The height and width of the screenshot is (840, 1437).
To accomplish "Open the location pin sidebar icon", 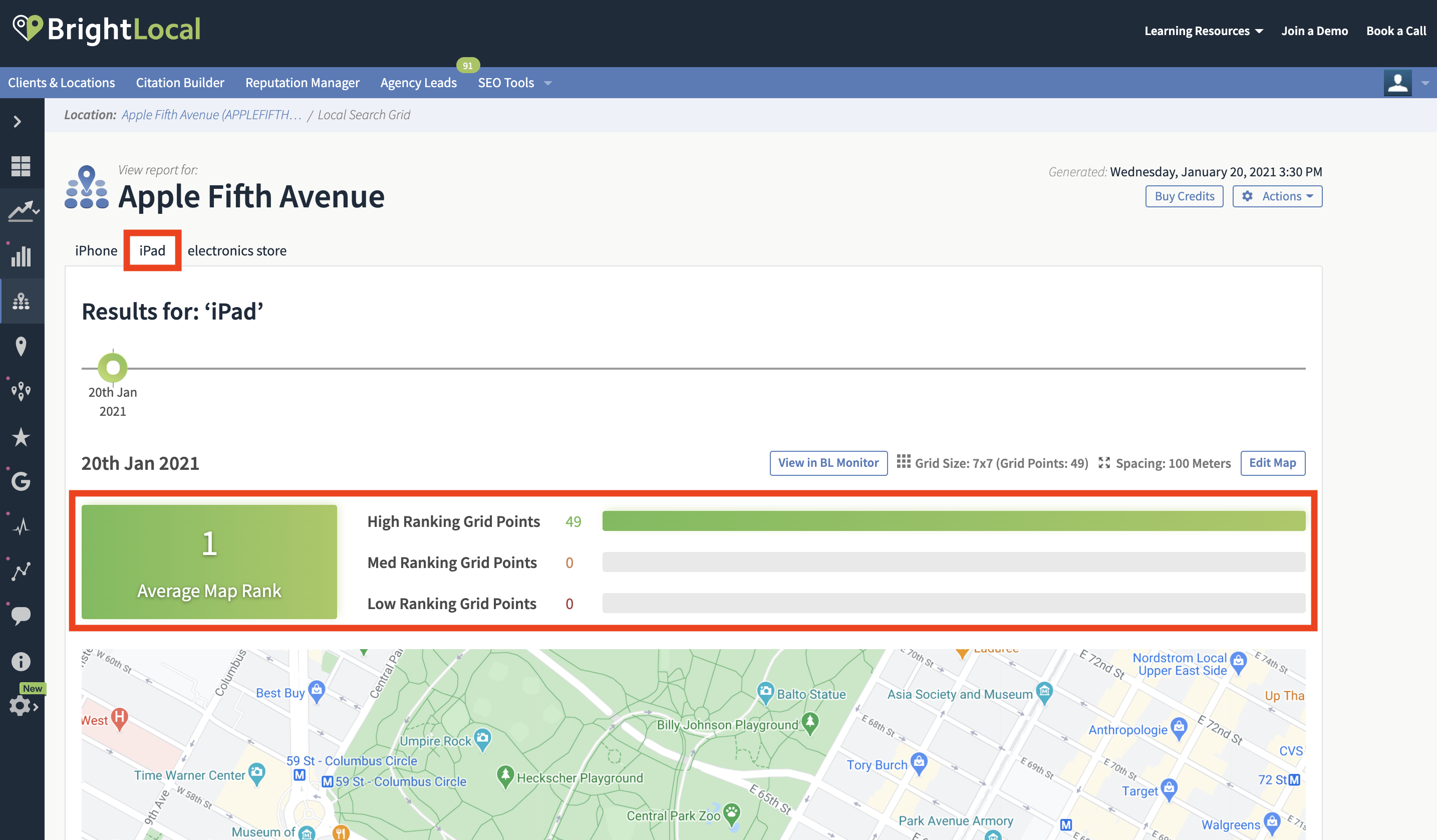I will coord(21,346).
